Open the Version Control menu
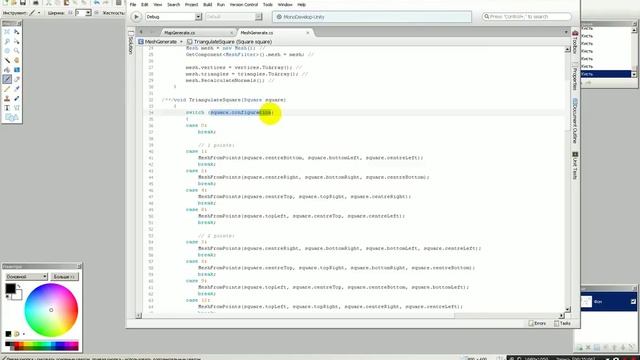The height and width of the screenshot is (360, 640). click(x=244, y=4)
